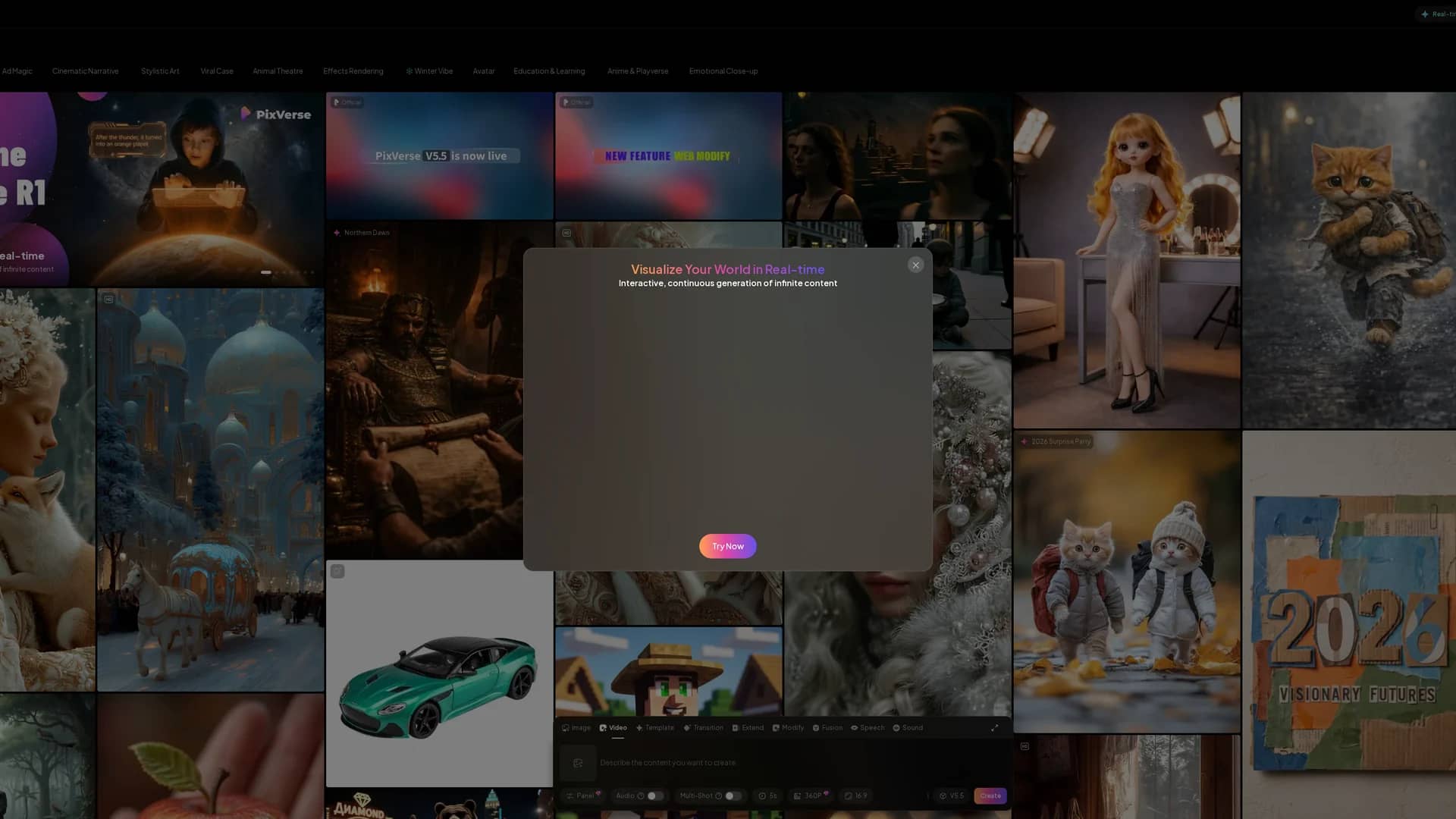Viewport: 1456px width, 819px height.
Task: Click the Audio info icon
Action: click(641, 795)
